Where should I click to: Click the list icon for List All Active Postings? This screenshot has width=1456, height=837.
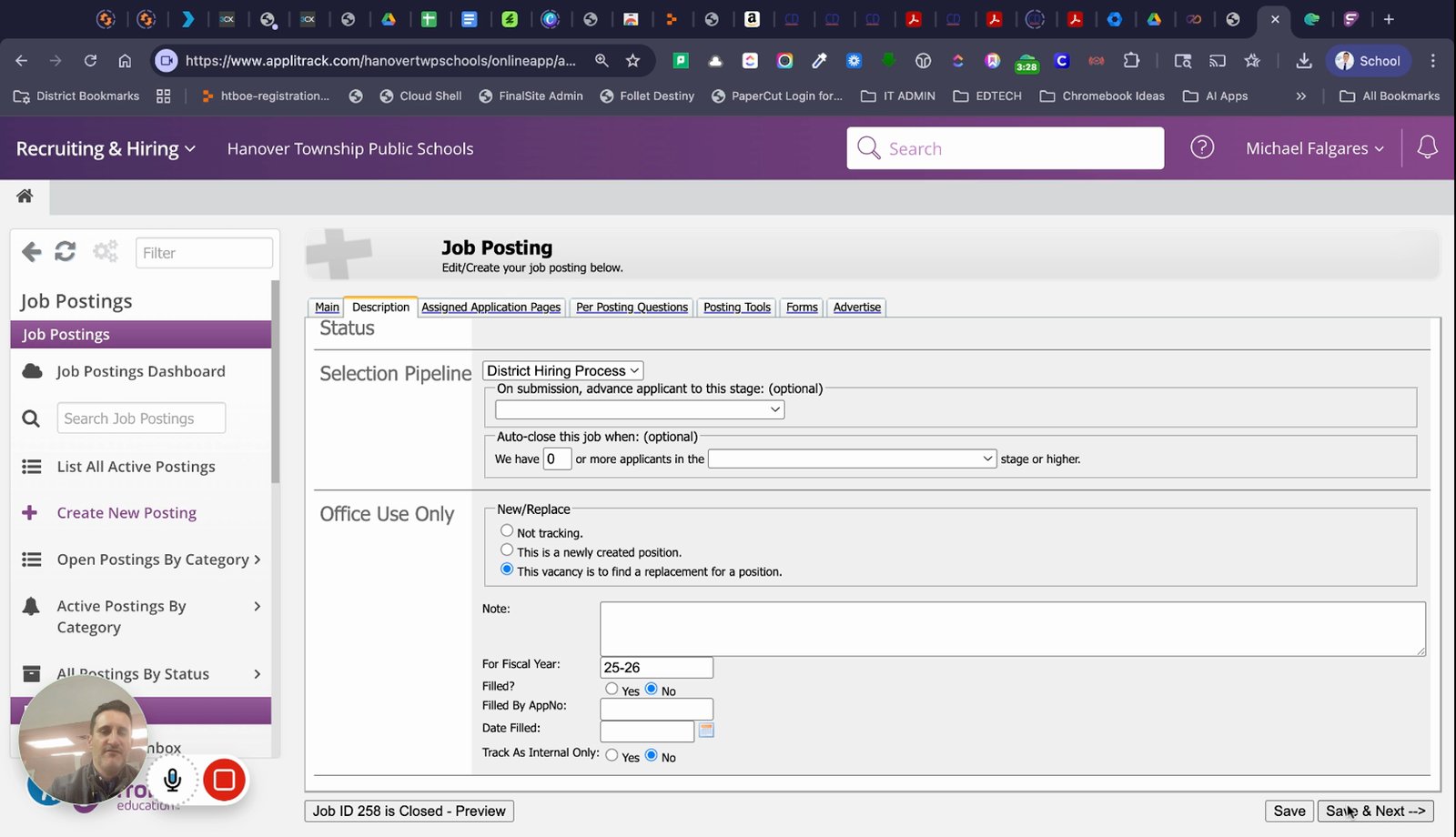[x=32, y=467]
